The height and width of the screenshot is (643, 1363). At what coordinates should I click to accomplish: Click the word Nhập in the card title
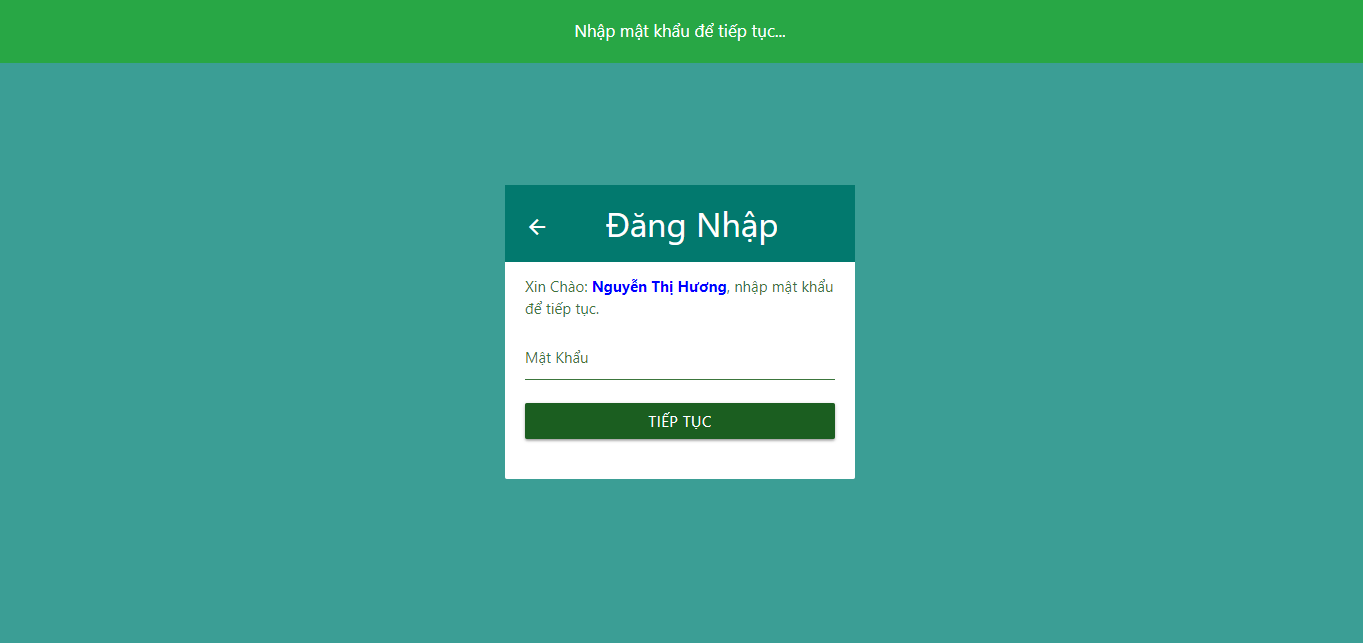pos(737,227)
